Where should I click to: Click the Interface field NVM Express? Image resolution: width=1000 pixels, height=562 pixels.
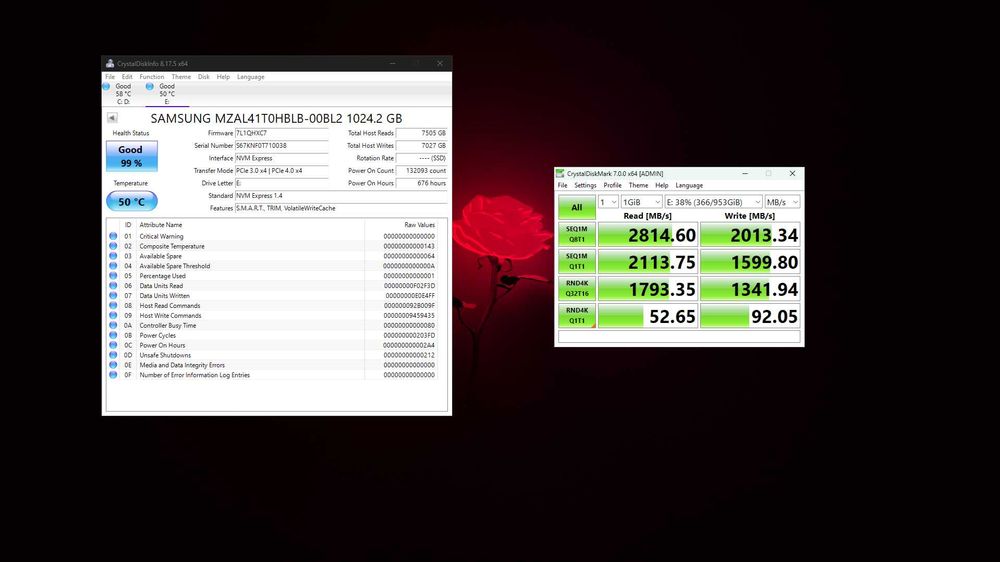281,158
